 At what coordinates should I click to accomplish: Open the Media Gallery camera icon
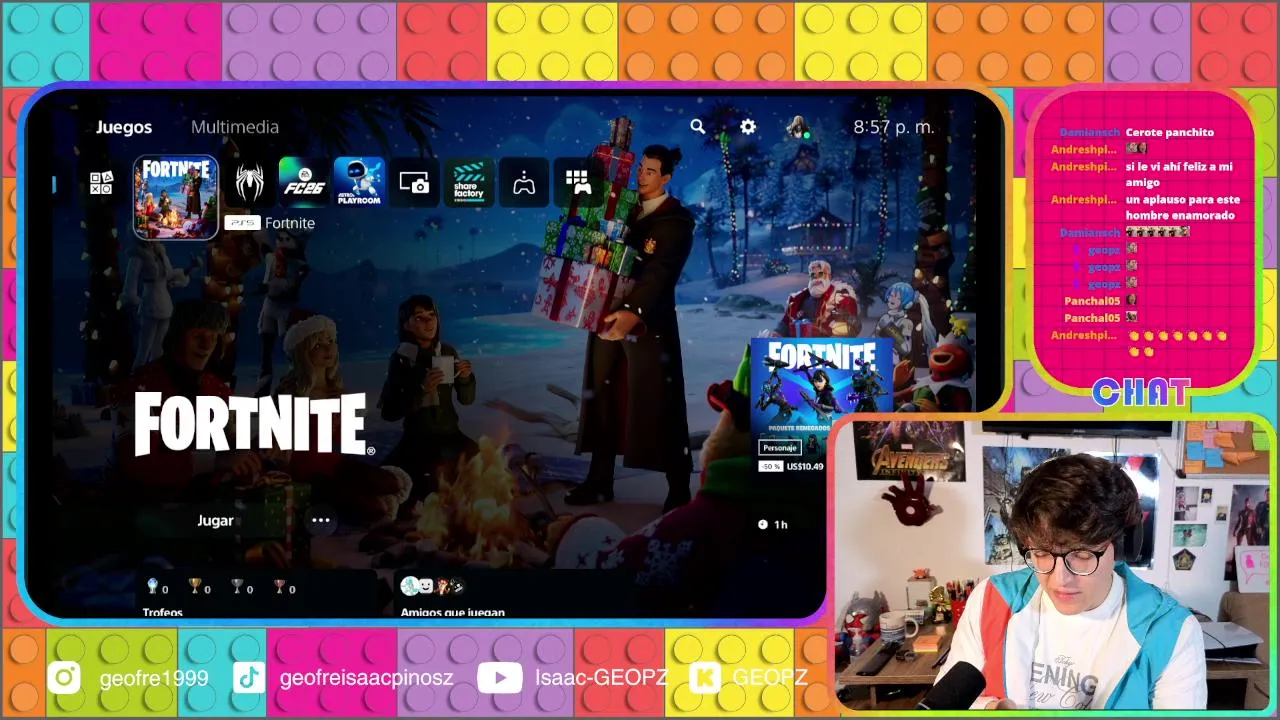coord(414,182)
